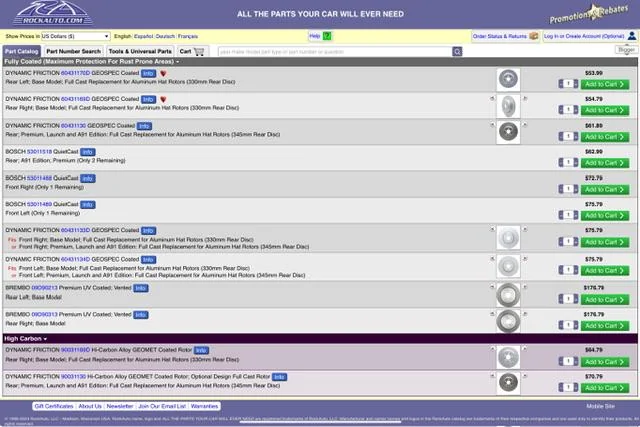Click the package icon beside Order Status & Returns
Image resolution: width=640 pixels, height=427 pixels.
coord(533,36)
